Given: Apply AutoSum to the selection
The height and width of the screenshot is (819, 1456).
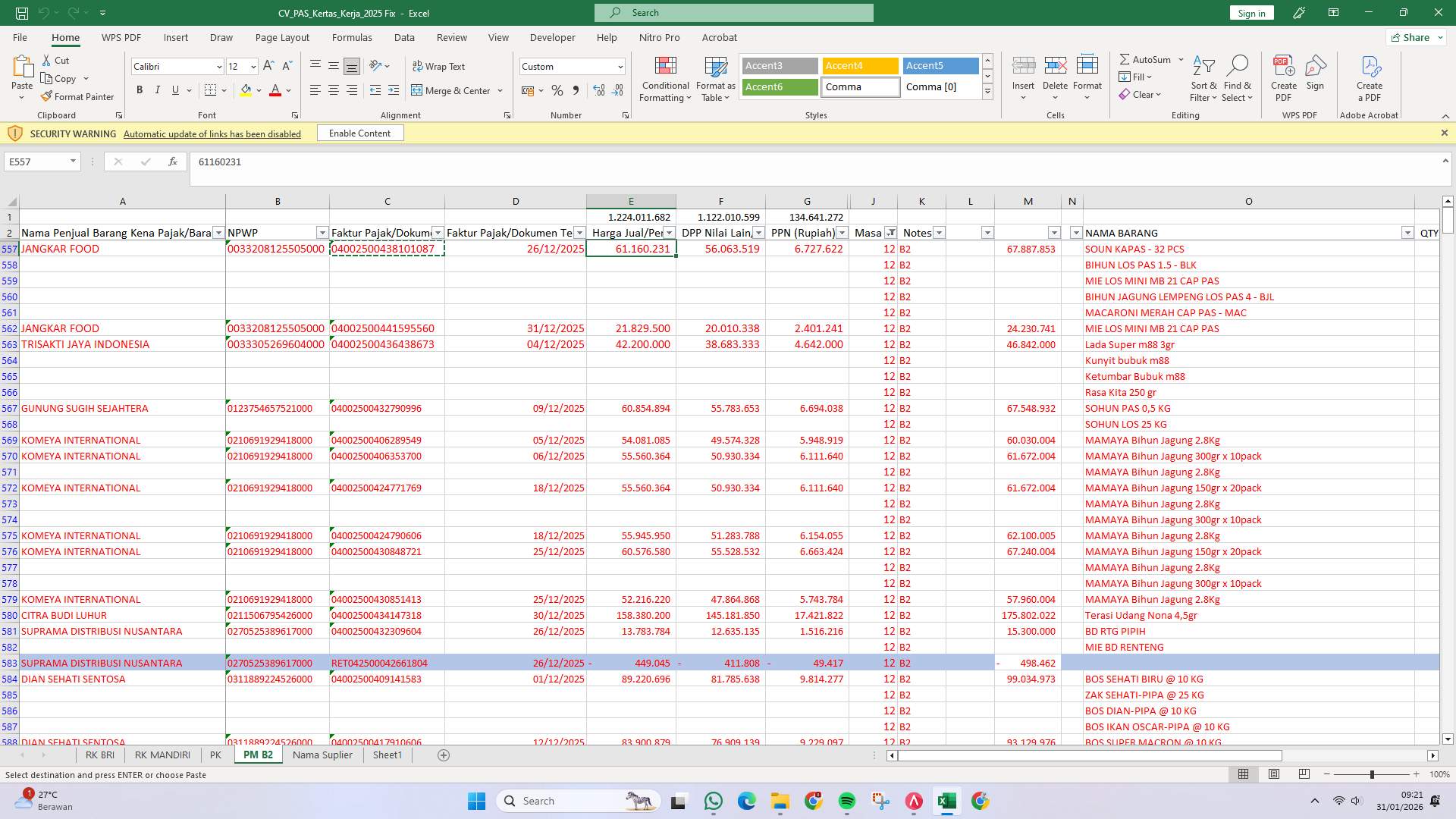Looking at the screenshot, I should tap(1149, 59).
